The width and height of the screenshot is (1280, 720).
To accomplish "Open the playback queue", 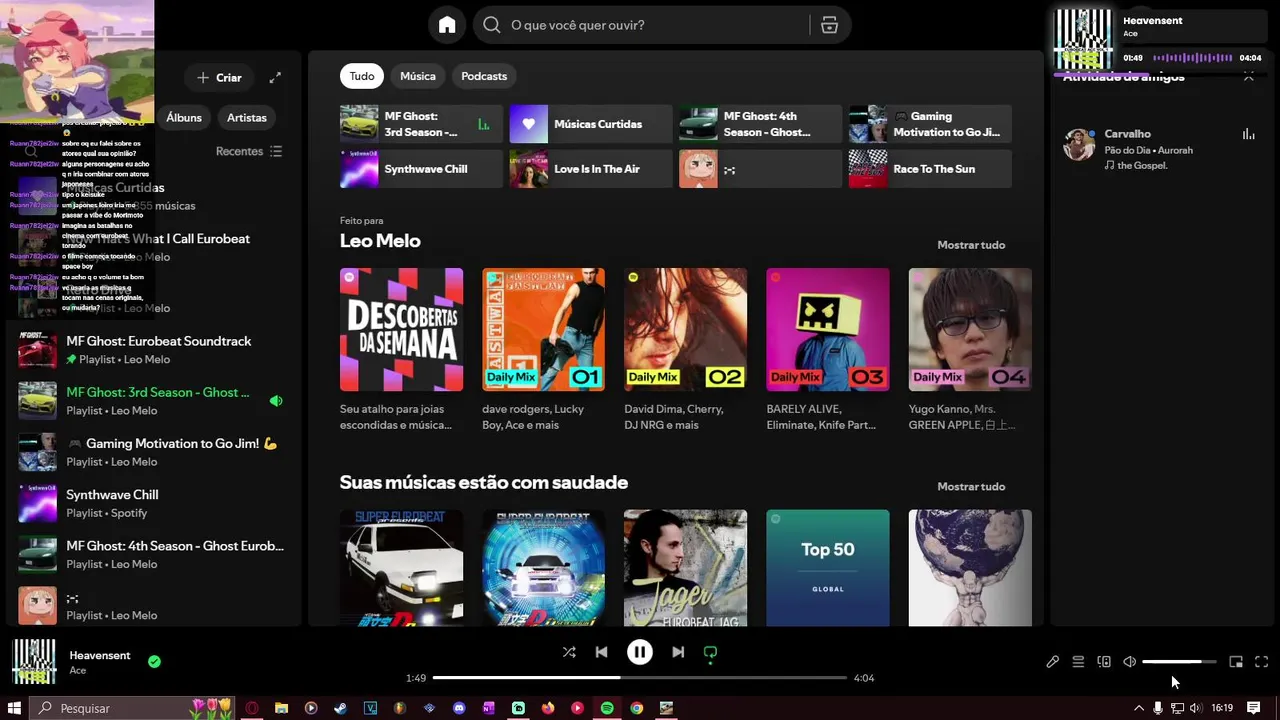I will (x=1078, y=662).
